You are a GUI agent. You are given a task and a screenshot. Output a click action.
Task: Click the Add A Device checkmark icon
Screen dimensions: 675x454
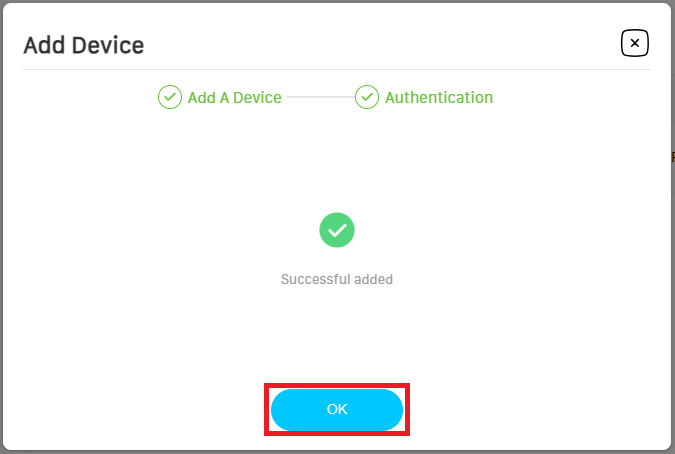tap(169, 97)
